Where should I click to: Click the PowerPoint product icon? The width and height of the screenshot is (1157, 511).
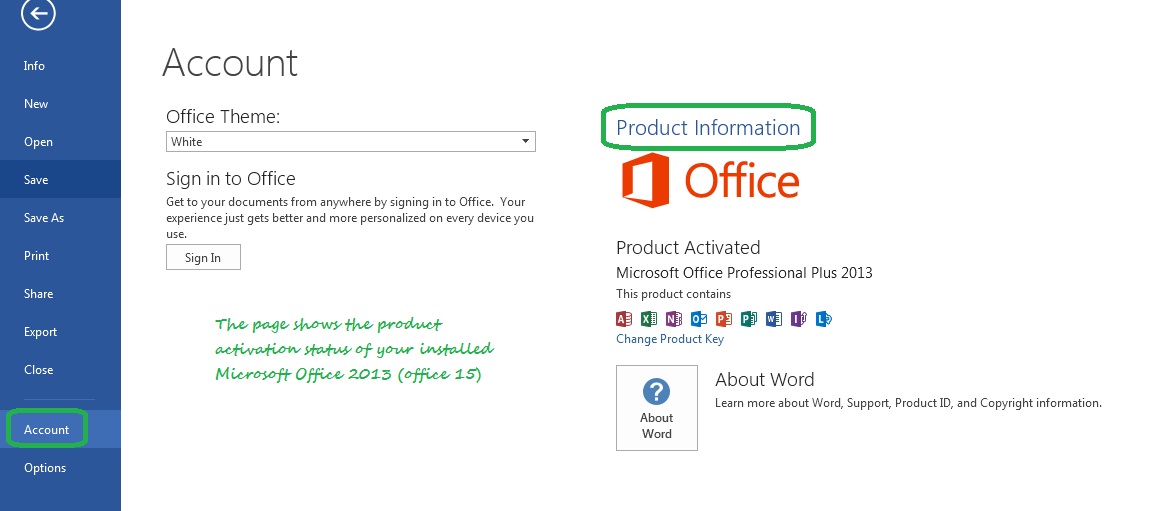[x=724, y=319]
